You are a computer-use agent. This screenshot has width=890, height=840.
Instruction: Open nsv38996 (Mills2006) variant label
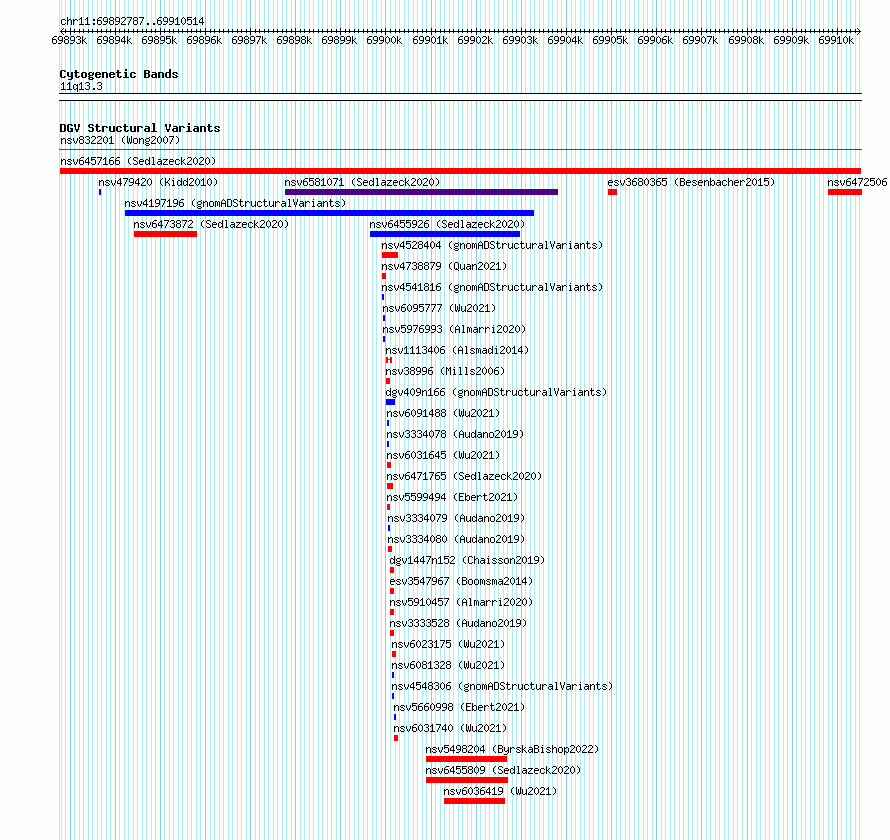[x=445, y=371]
